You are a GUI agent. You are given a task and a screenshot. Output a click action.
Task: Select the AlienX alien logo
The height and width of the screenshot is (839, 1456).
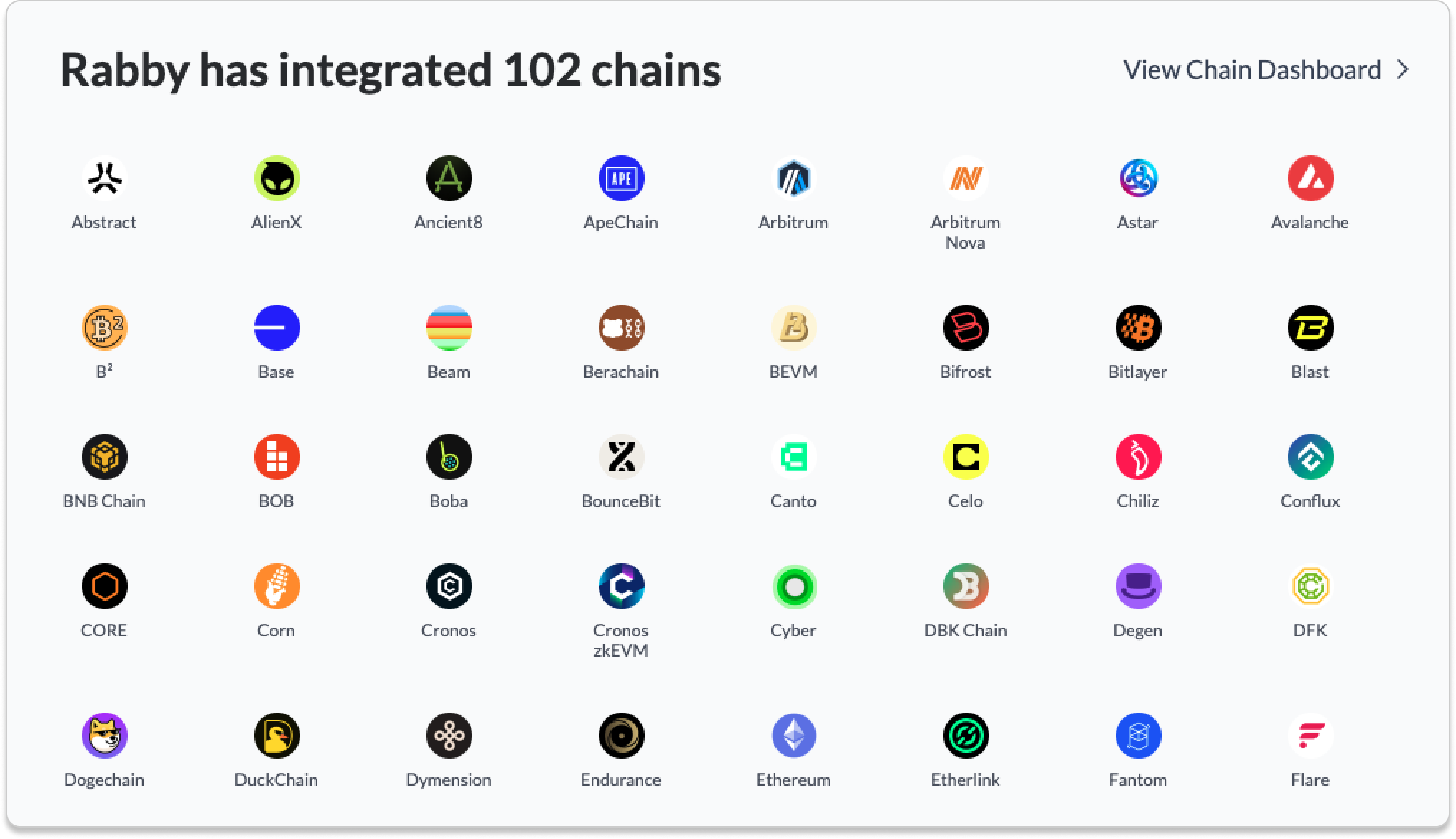276,178
